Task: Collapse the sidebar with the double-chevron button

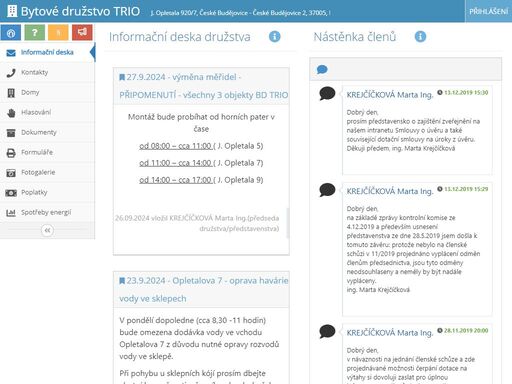Action: pyautogui.click(x=47, y=230)
